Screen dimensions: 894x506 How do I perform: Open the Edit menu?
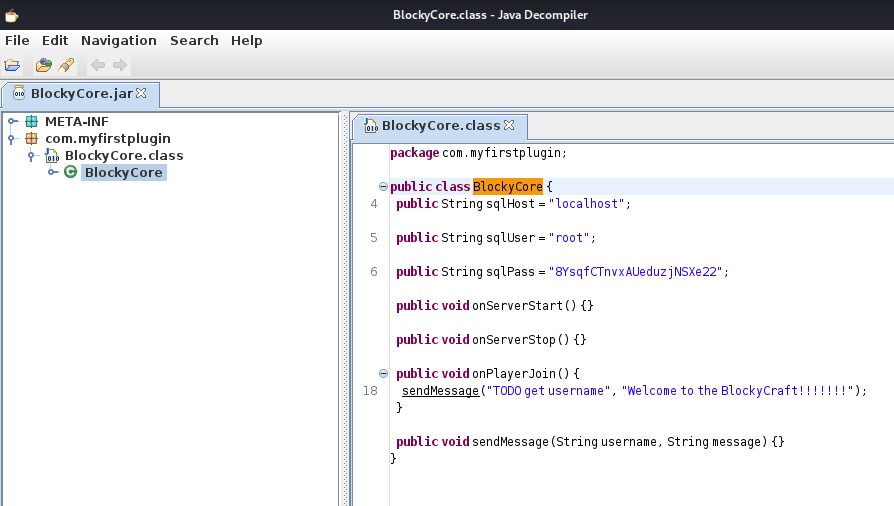coord(55,41)
